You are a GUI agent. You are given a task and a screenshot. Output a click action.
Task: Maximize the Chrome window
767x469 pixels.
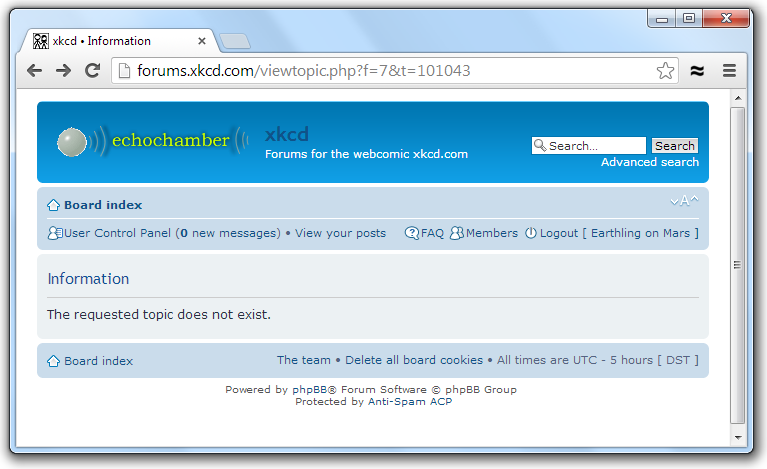[689, 19]
